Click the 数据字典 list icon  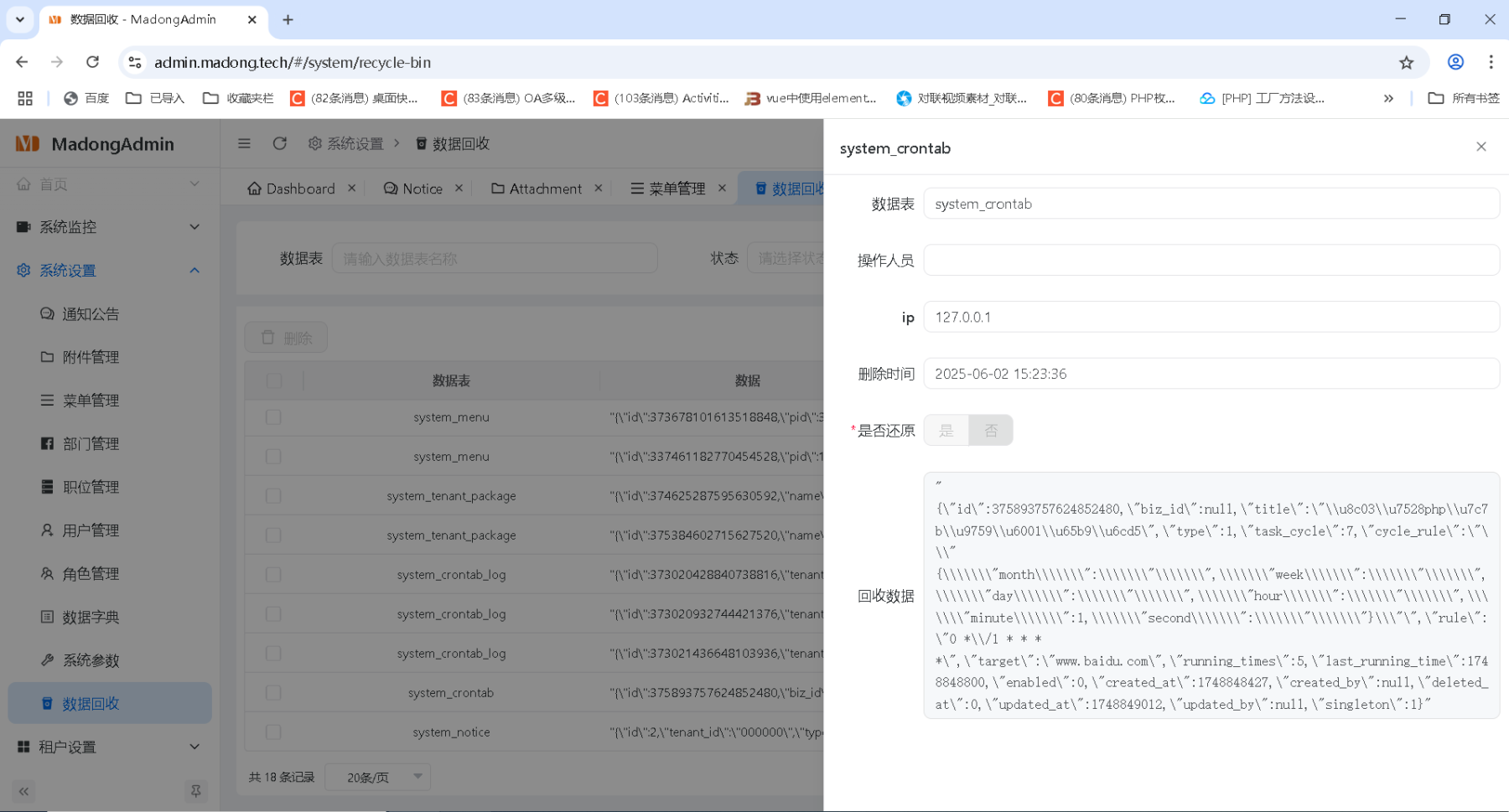[x=47, y=617]
